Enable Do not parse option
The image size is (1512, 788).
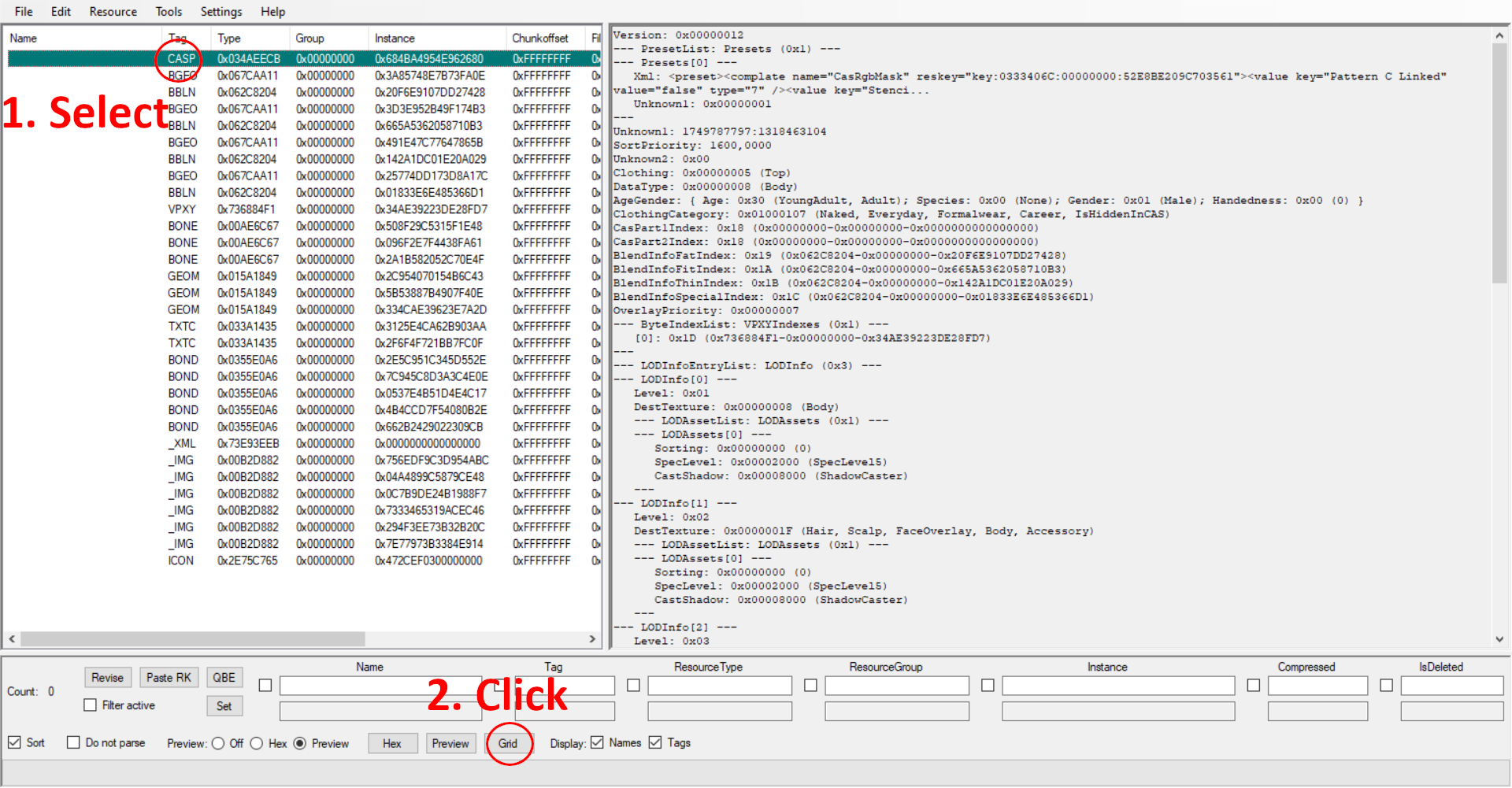click(x=74, y=742)
